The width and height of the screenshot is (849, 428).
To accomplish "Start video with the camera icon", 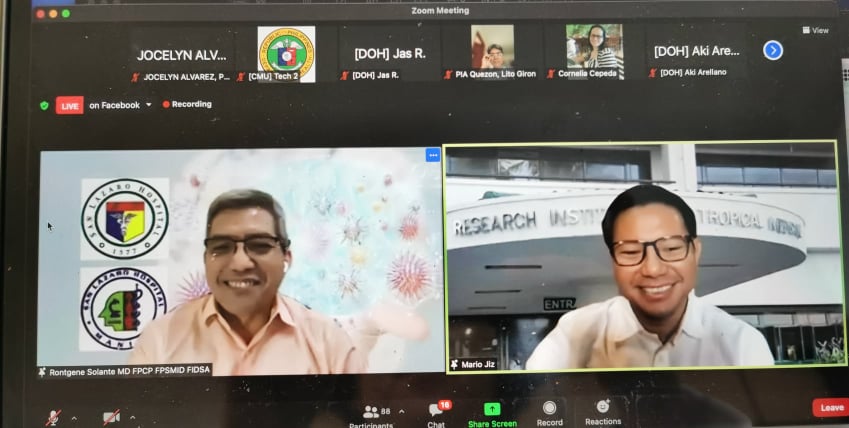I will point(111,417).
